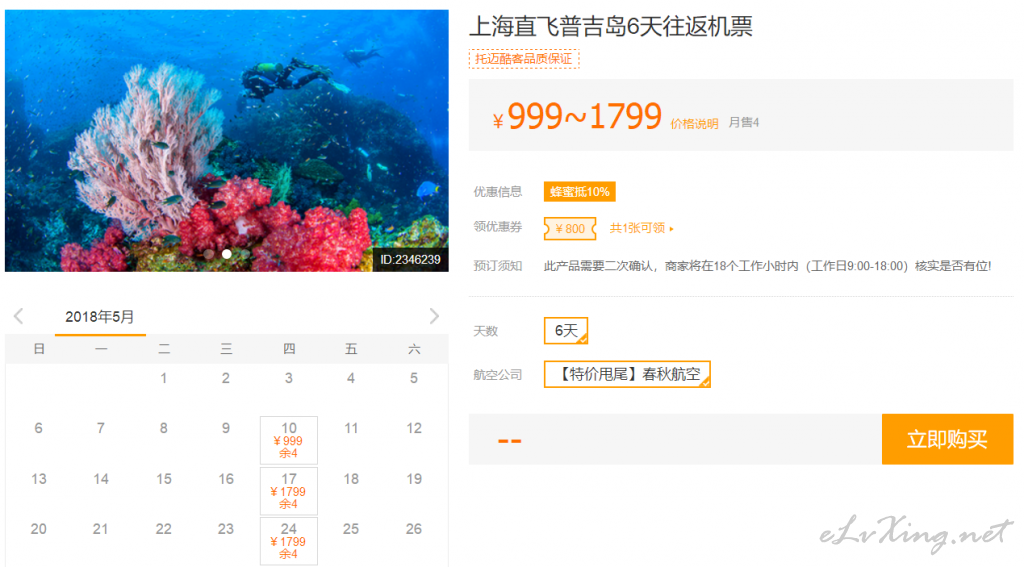Click the 航空公司 label

[498, 374]
